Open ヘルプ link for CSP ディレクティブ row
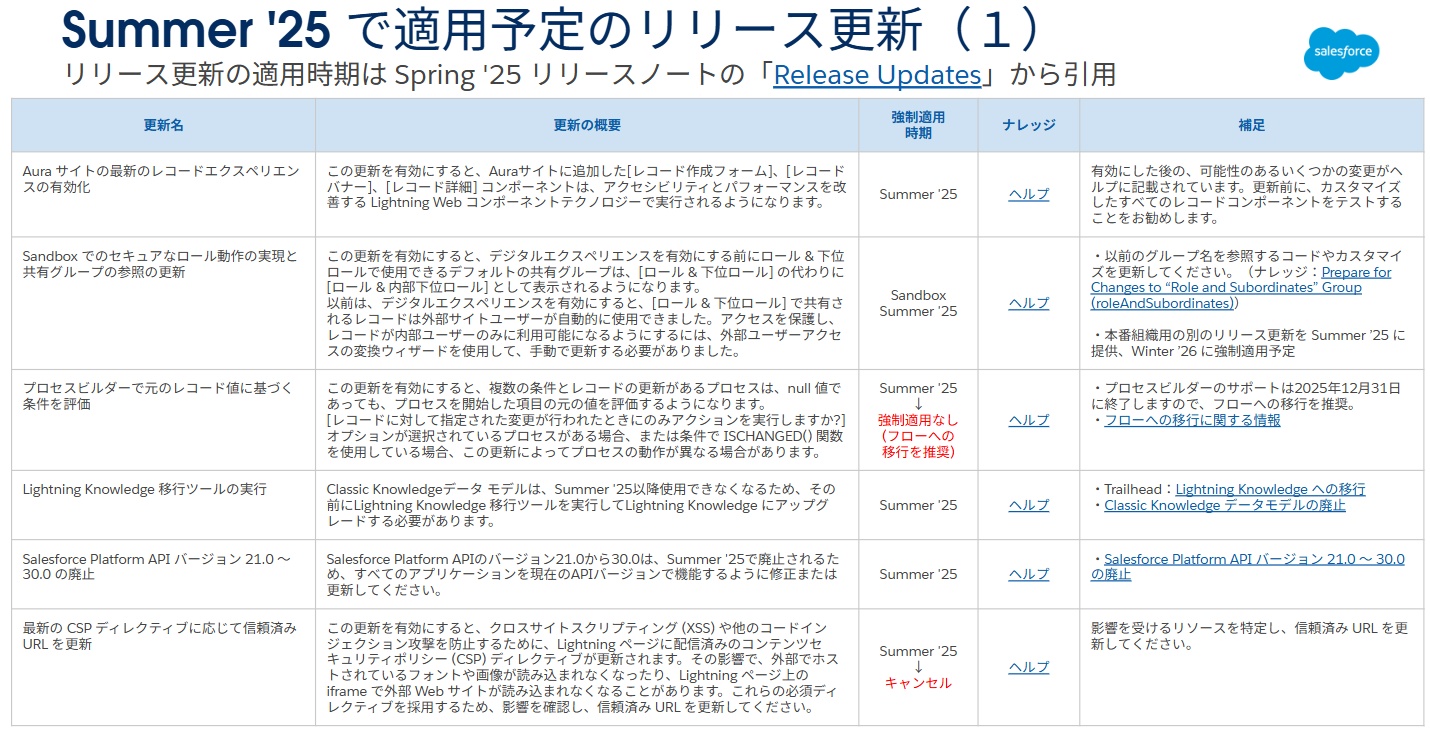 click(1028, 667)
